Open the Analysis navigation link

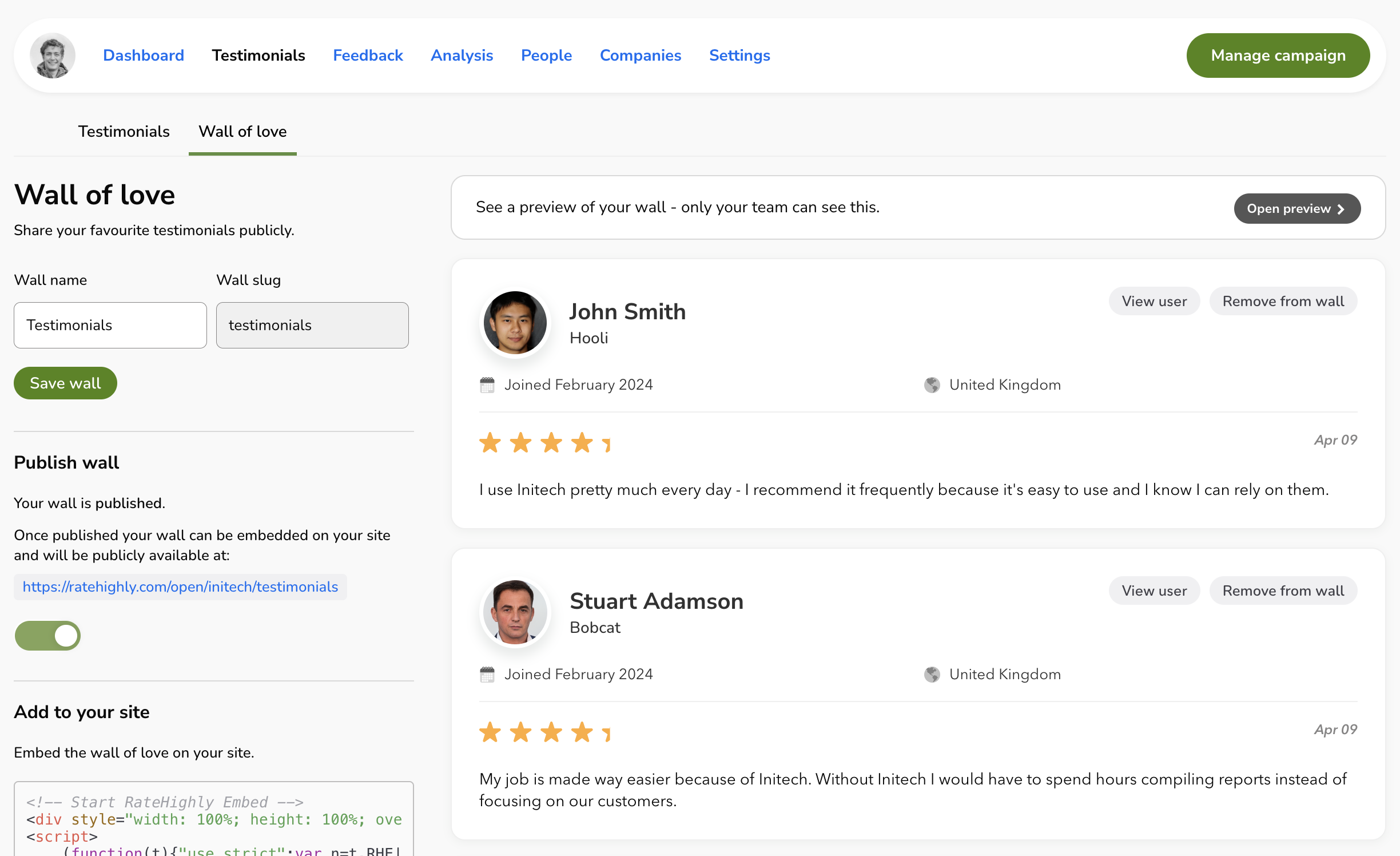pos(462,56)
